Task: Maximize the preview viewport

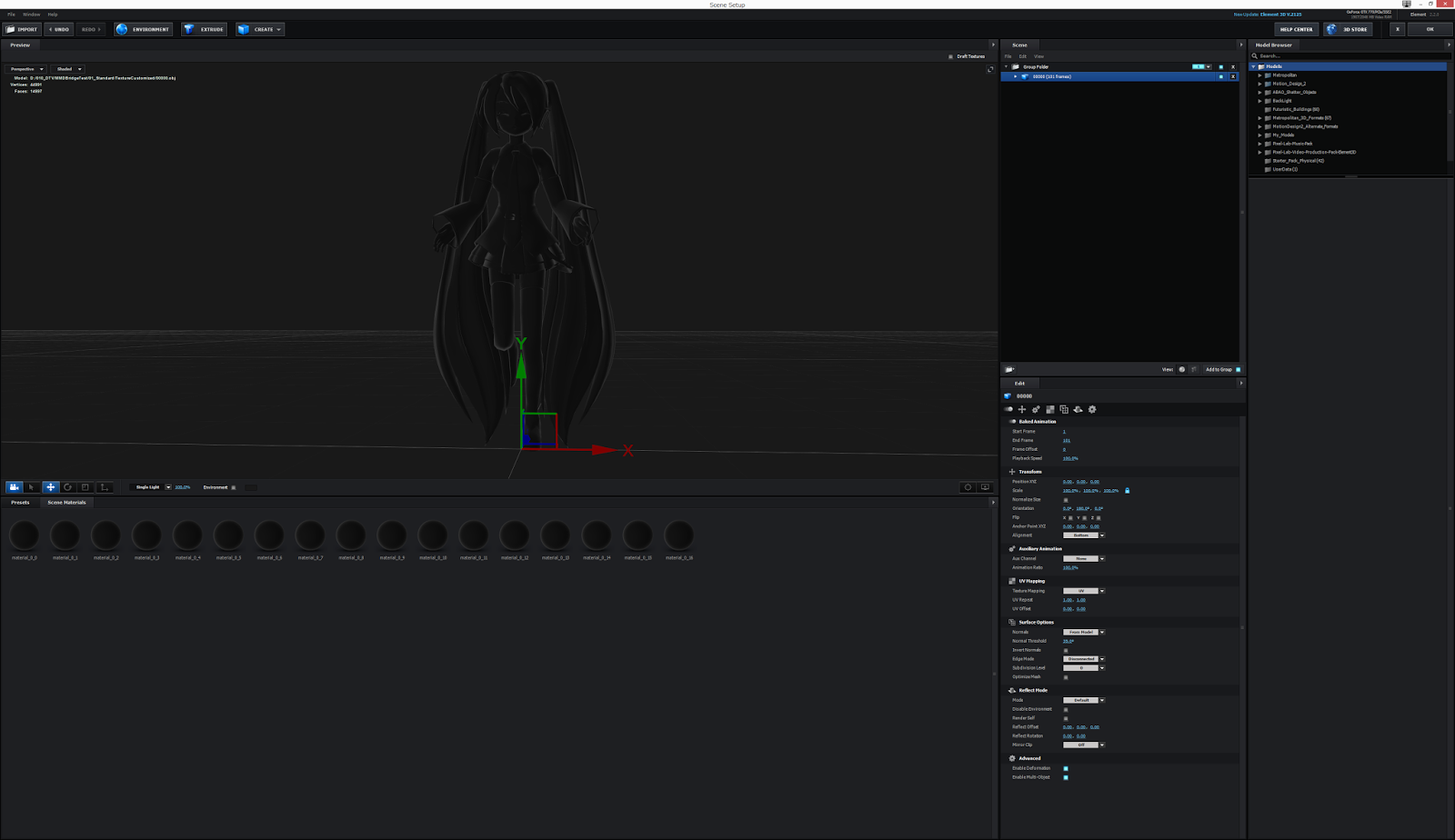Action: tap(990, 69)
